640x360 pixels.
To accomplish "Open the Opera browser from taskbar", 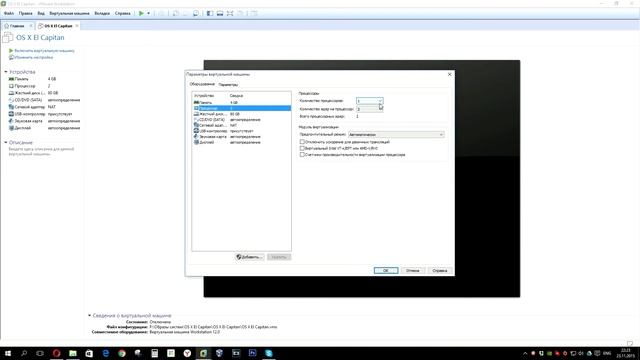I will tap(56, 353).
